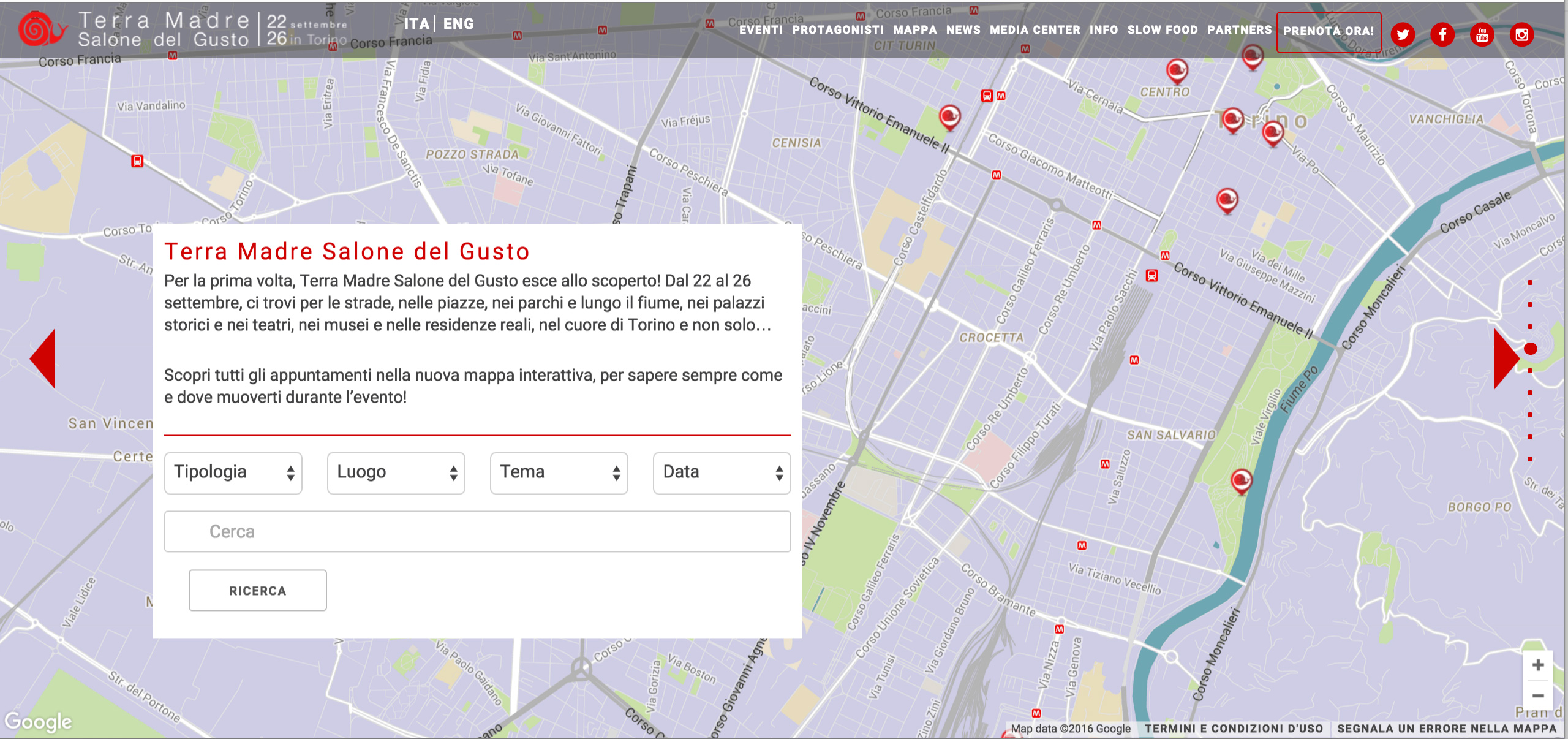Open the Instagram social icon
This screenshot has width=1568, height=739.
pos(1522,34)
